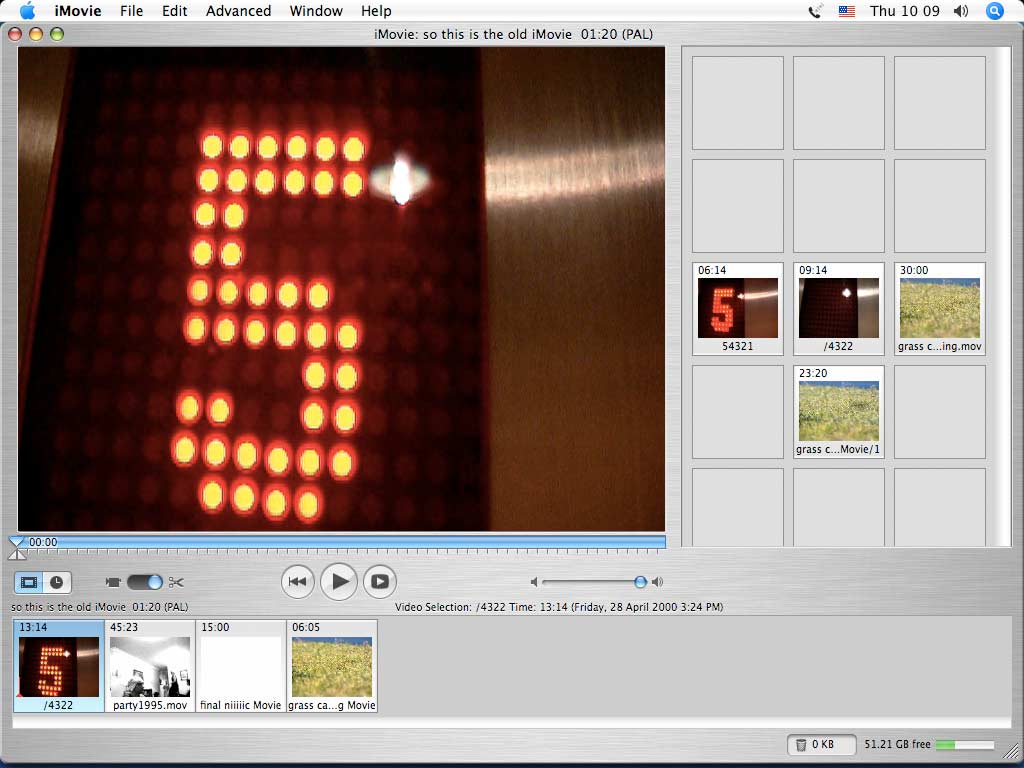Open the Help menu
The height and width of the screenshot is (768, 1024).
(376, 11)
